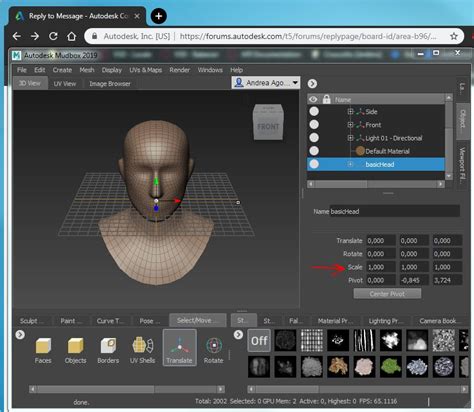Open the Lighting Presets tab
This screenshot has width=474, height=412.
click(x=386, y=321)
